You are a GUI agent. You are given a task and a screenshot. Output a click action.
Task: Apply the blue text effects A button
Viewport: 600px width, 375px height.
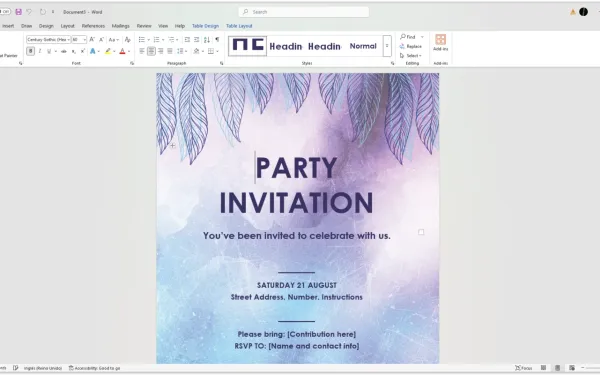(x=93, y=51)
